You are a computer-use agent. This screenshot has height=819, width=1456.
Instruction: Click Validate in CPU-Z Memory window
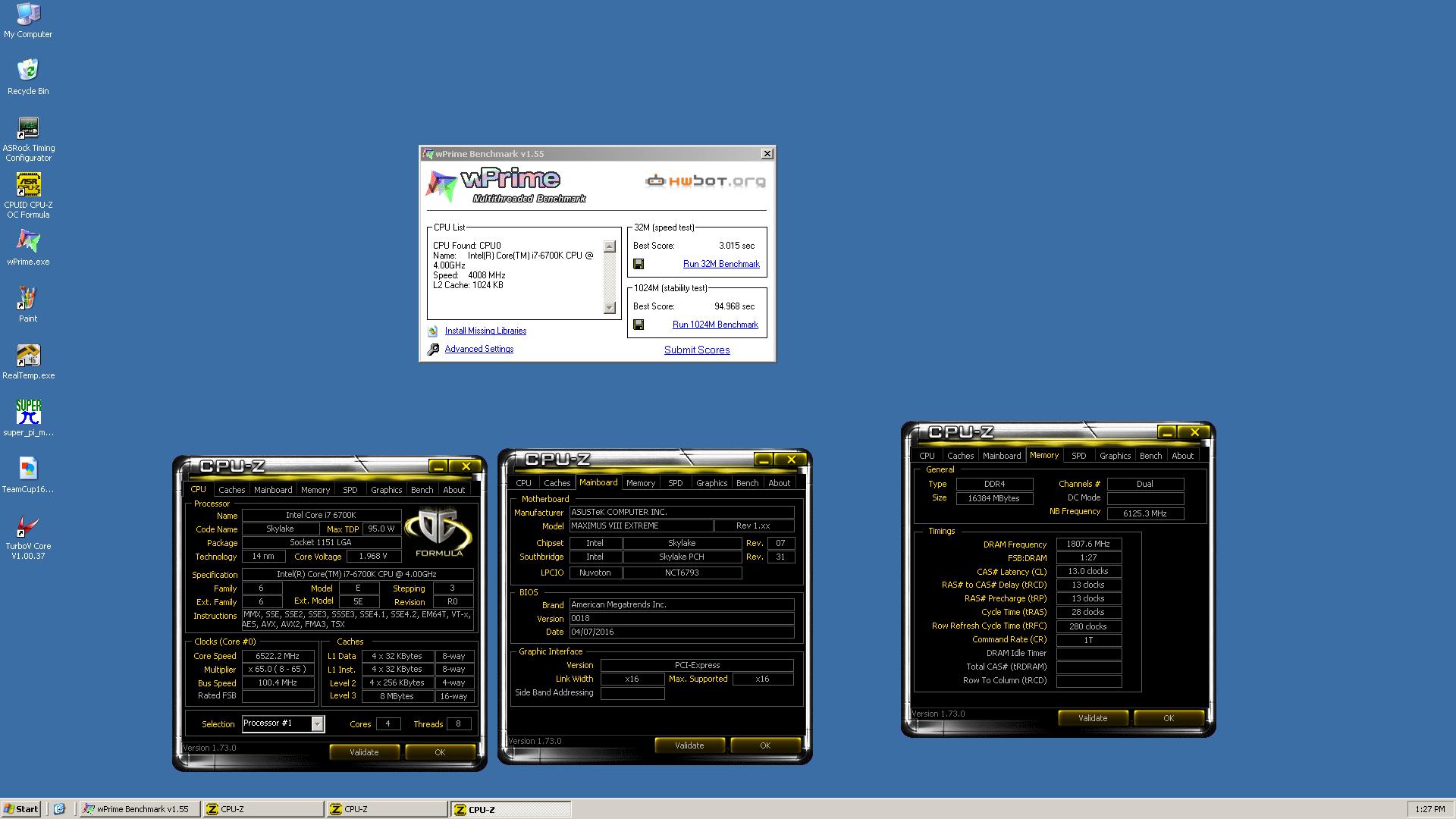[x=1093, y=718]
